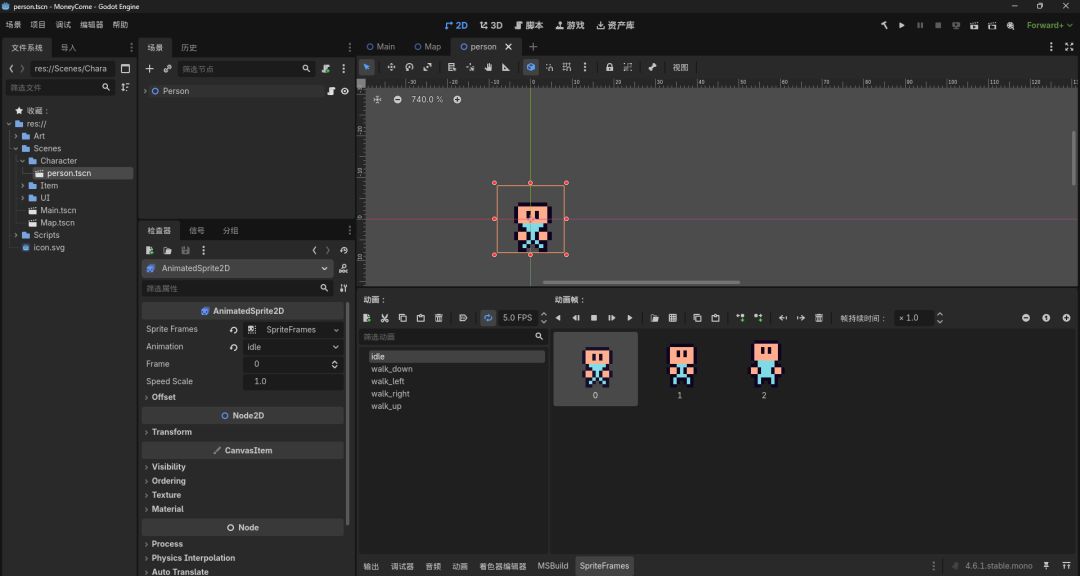1080x576 pixels.
Task: Open the documentation for AnimatedSprite2D
Action: pos(343,268)
